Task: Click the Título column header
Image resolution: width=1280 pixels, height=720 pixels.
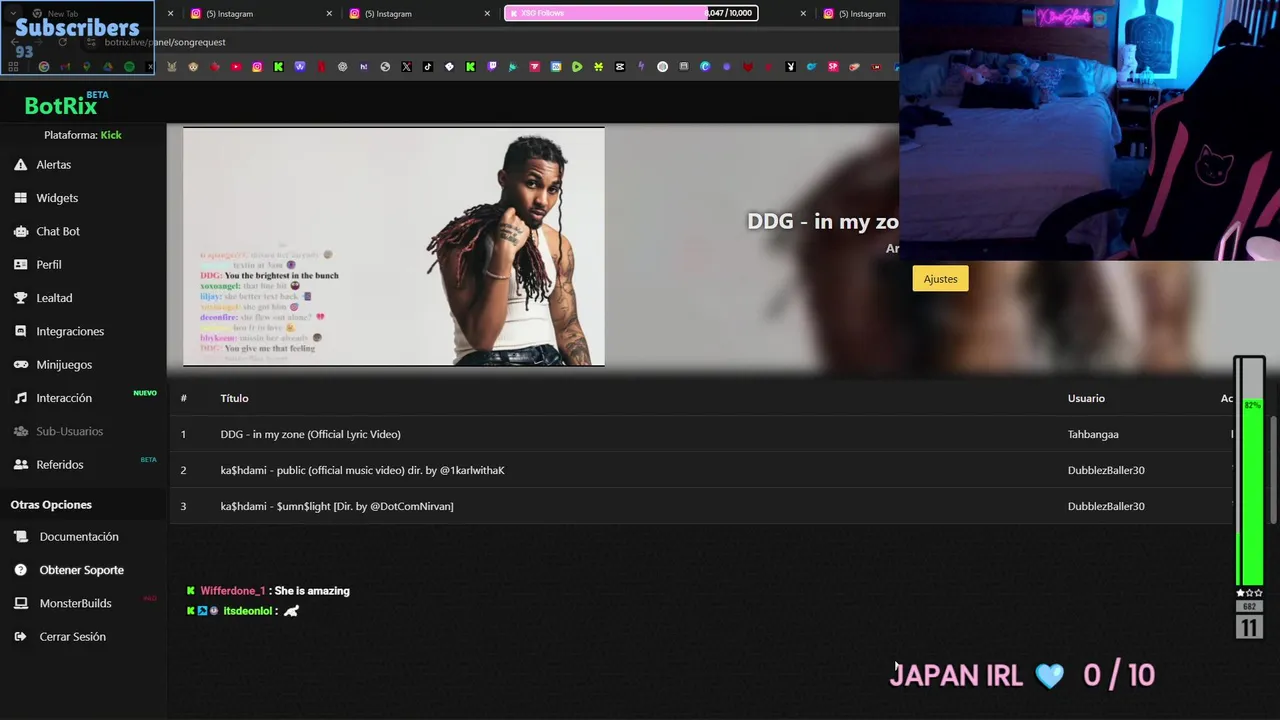Action: [234, 398]
